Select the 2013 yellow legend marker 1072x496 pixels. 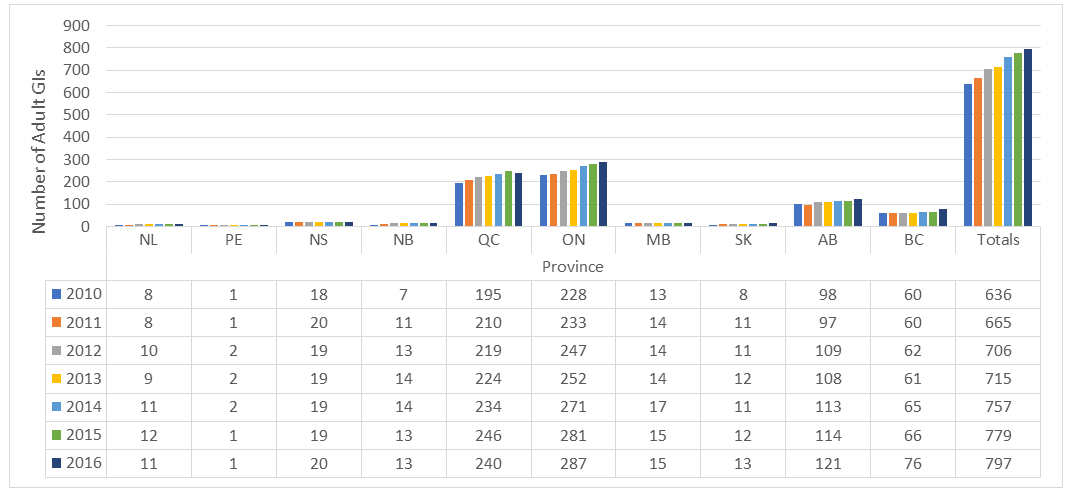(57, 378)
